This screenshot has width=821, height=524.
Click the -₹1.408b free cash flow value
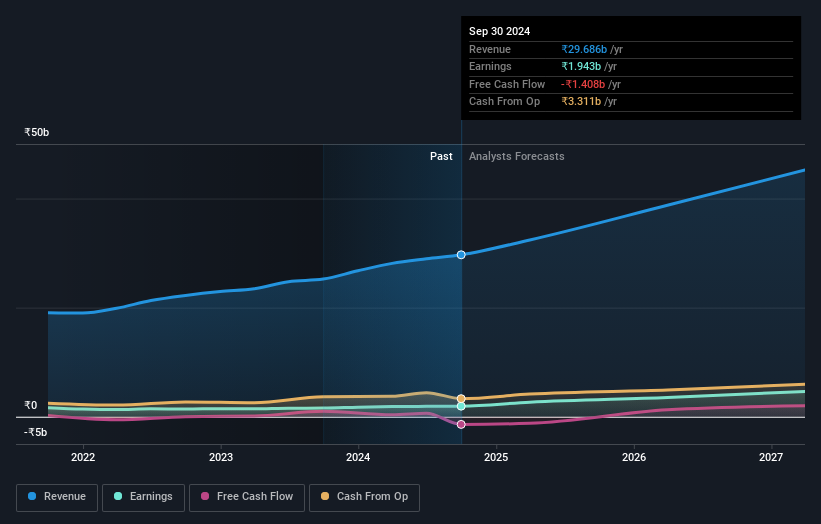click(583, 84)
